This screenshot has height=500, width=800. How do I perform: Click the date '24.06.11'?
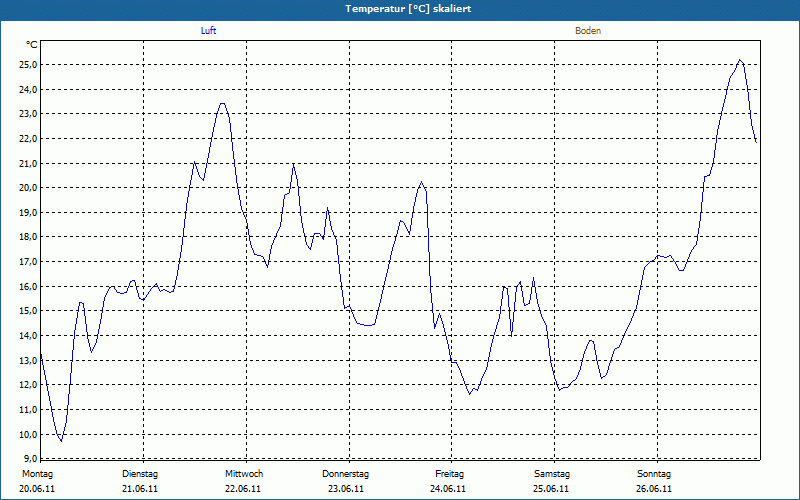pos(448,489)
